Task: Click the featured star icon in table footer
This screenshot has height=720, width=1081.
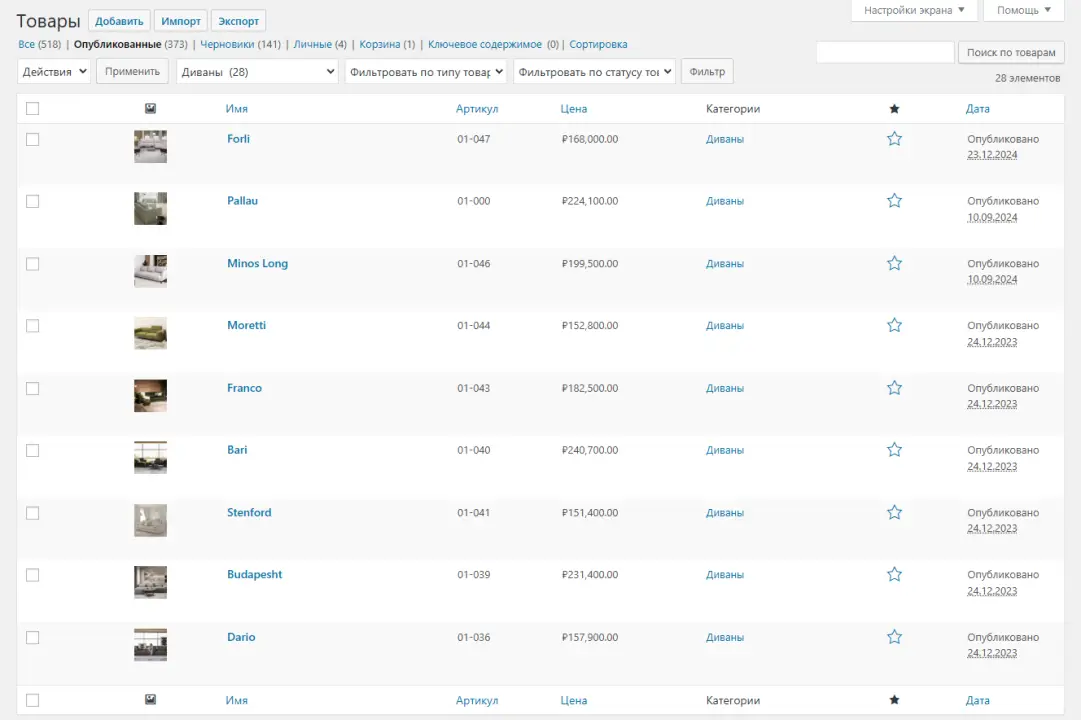Action: (894, 700)
